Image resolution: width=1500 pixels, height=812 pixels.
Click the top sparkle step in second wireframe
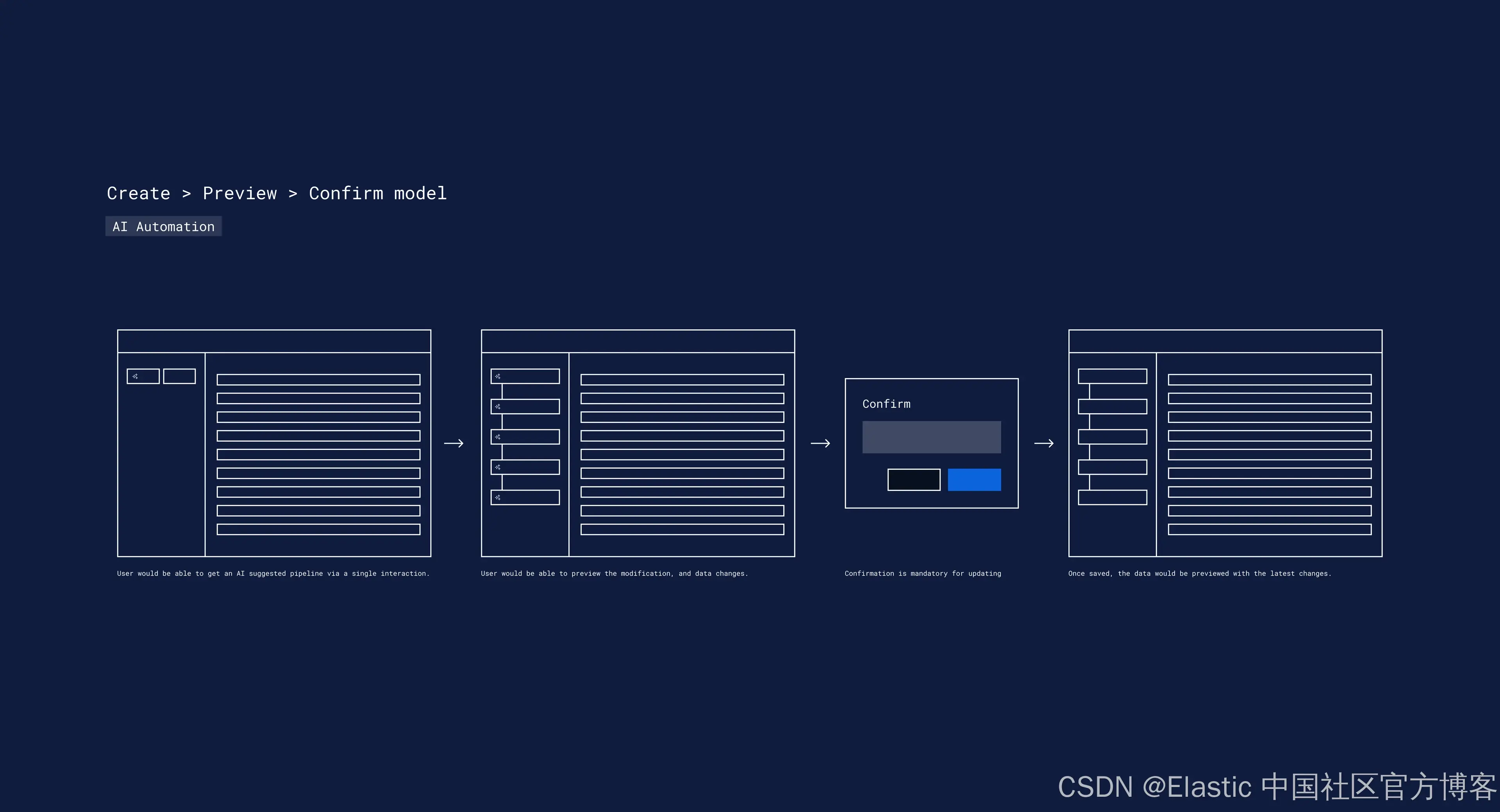pos(525,376)
